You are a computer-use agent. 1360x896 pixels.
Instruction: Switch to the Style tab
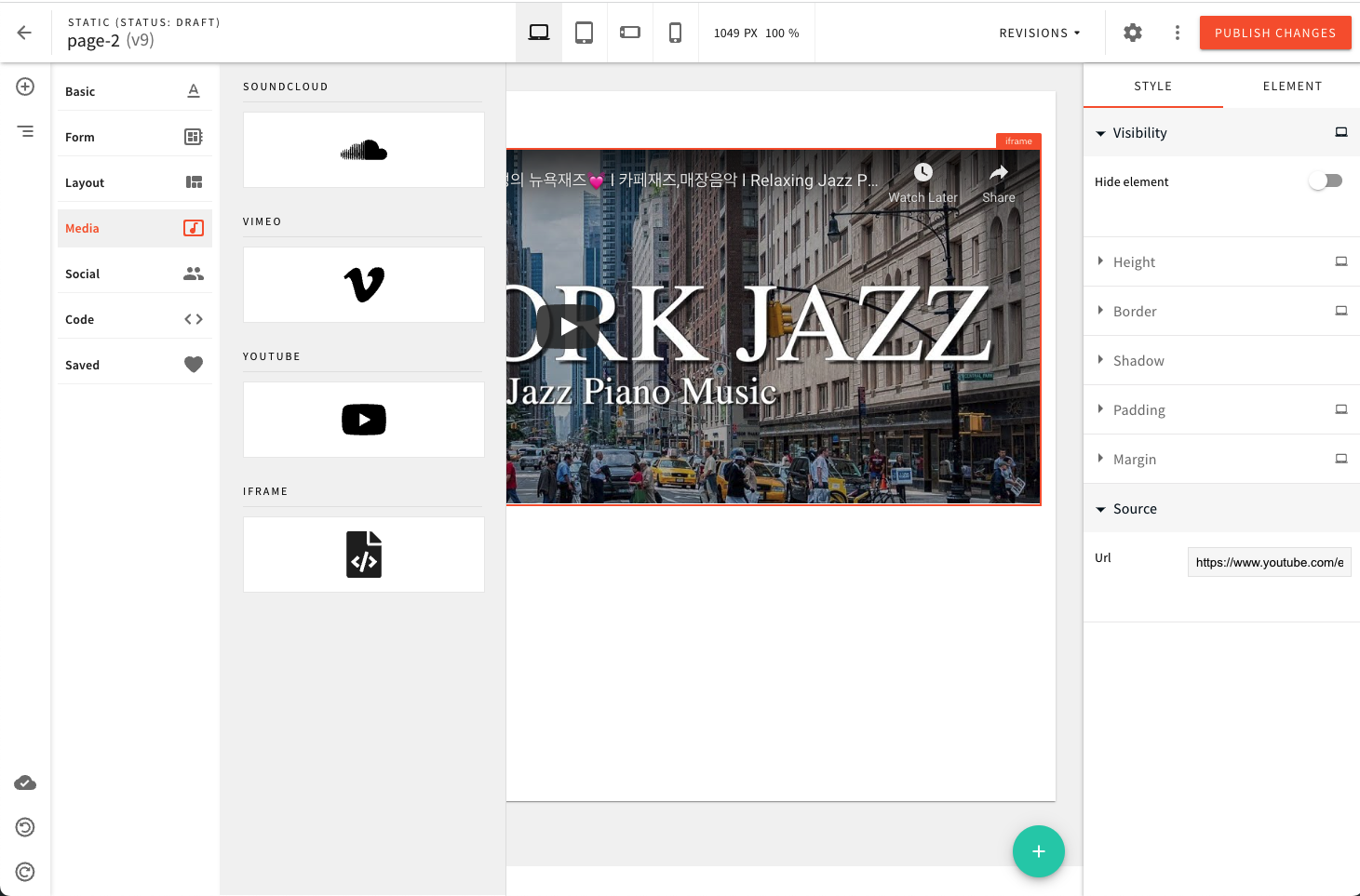1152,86
